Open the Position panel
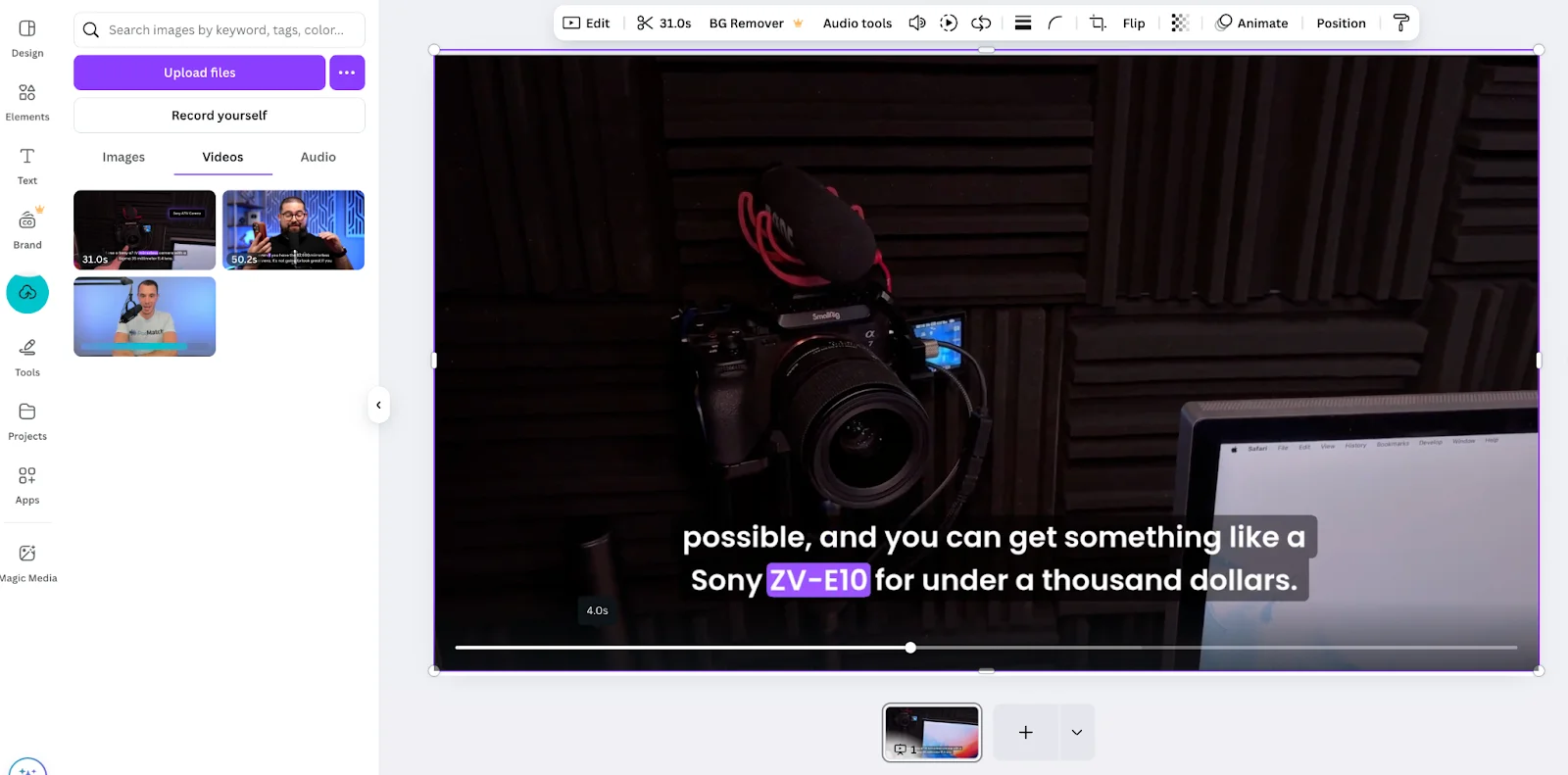This screenshot has width=1568, height=775. click(1341, 23)
